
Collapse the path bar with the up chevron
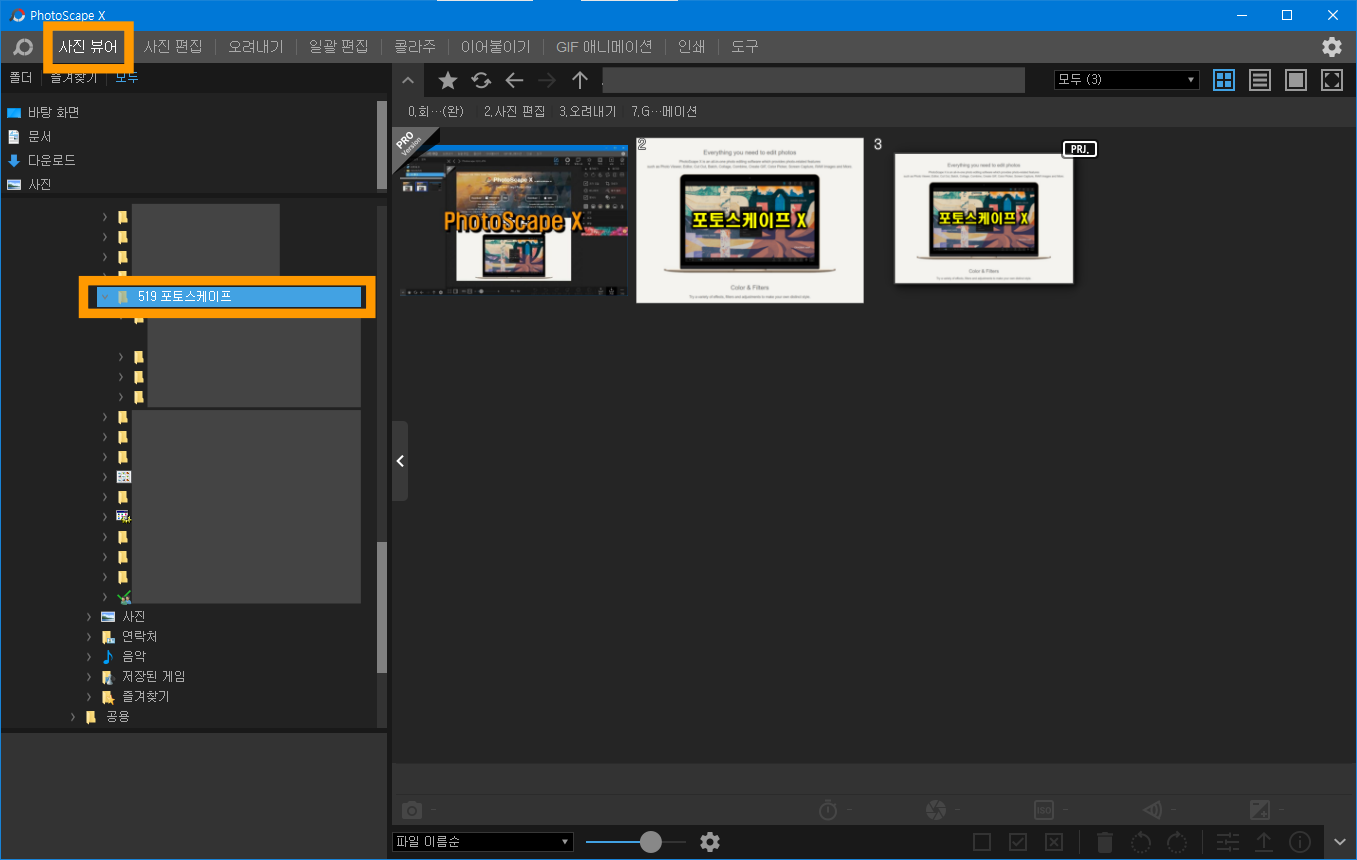click(407, 81)
